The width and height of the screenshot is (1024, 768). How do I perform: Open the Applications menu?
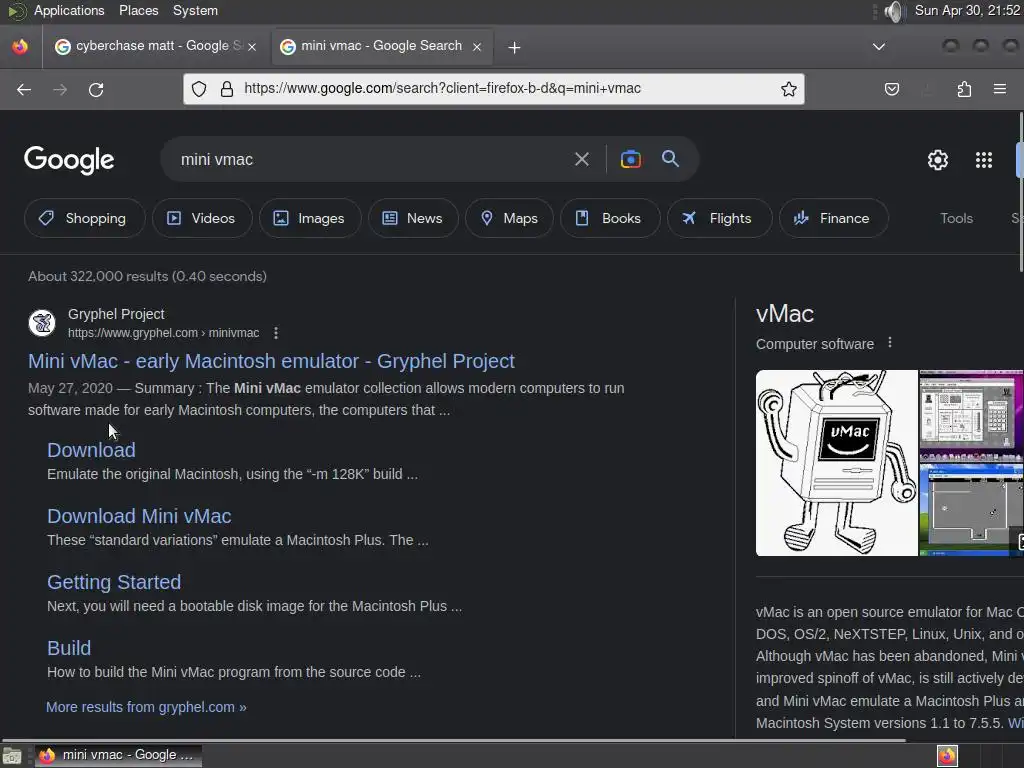point(69,10)
